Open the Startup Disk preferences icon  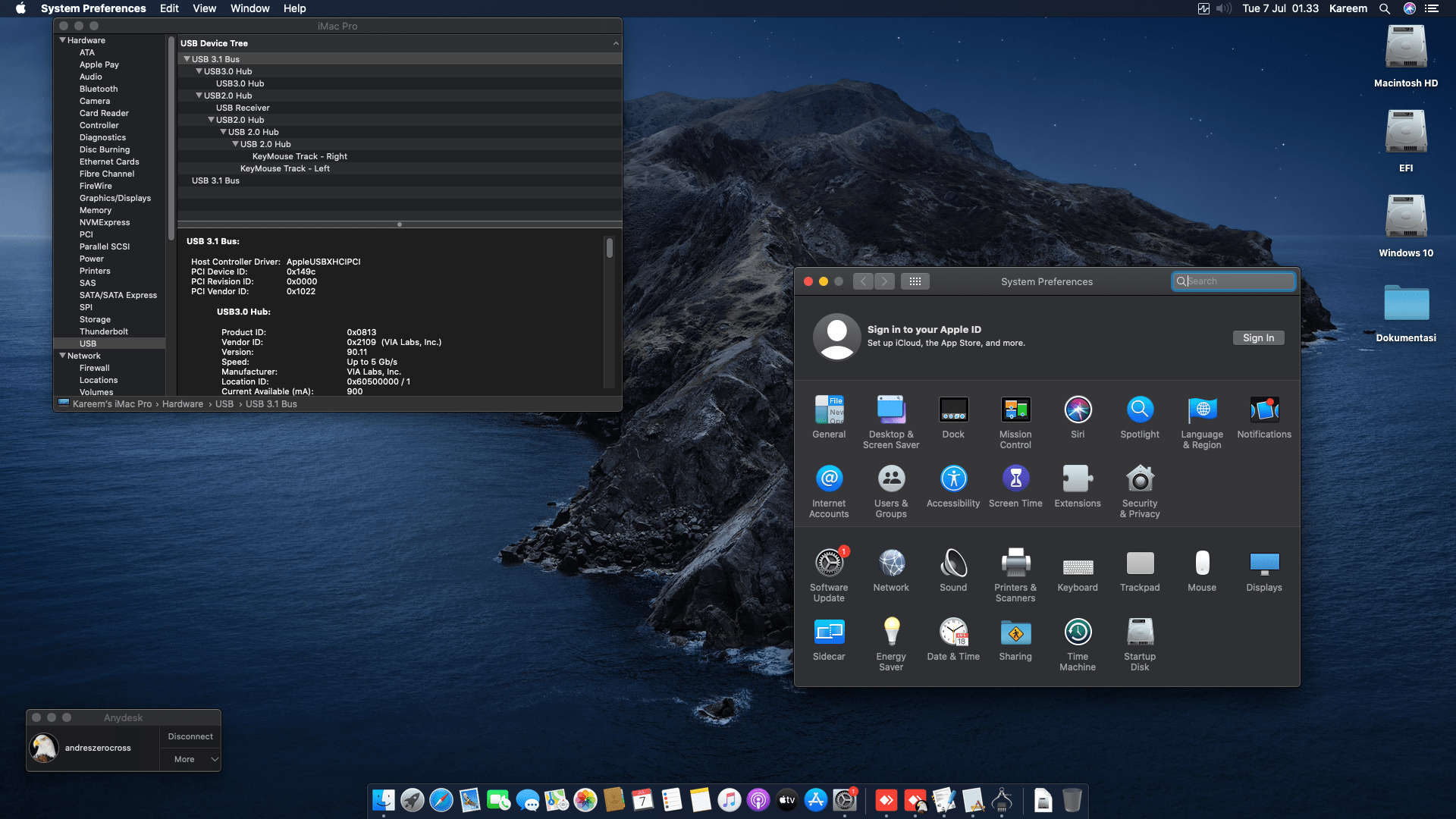click(1140, 631)
